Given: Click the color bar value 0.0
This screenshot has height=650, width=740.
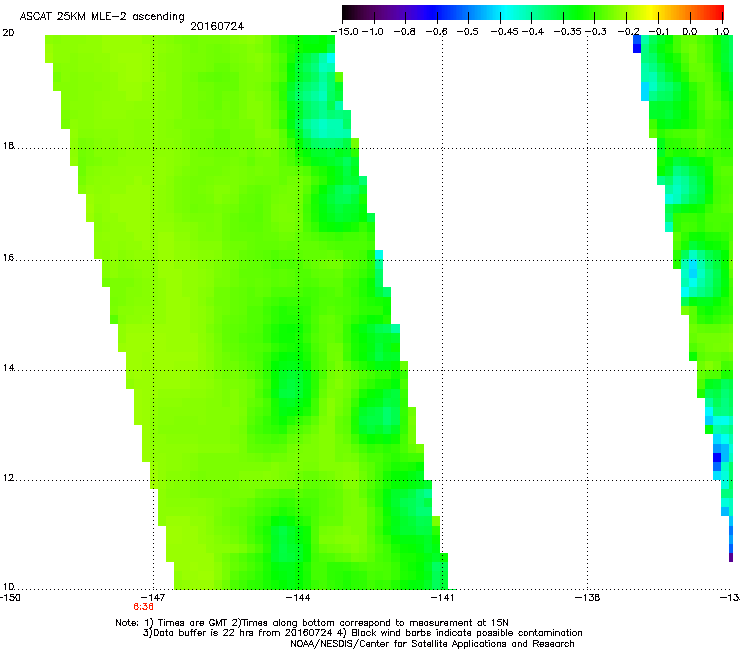Looking at the screenshot, I should (690, 32).
